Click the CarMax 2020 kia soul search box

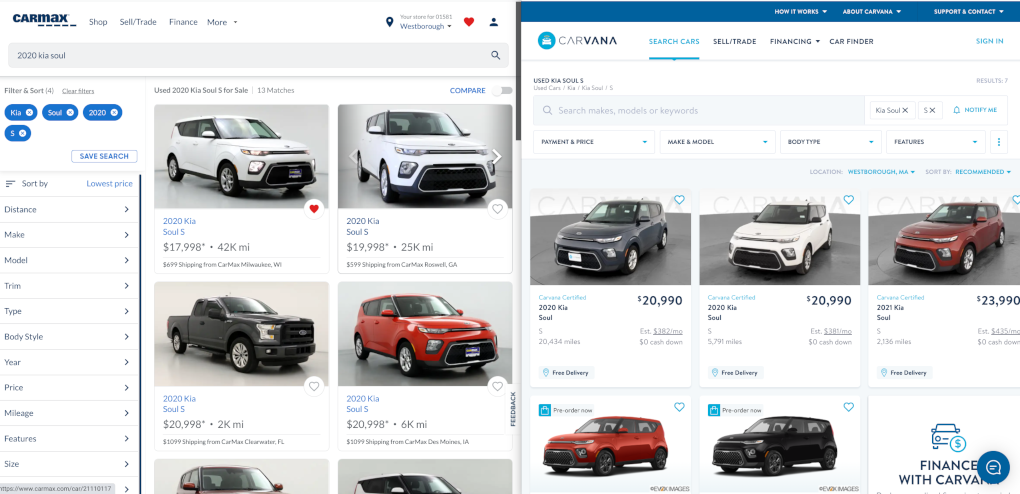coord(258,55)
